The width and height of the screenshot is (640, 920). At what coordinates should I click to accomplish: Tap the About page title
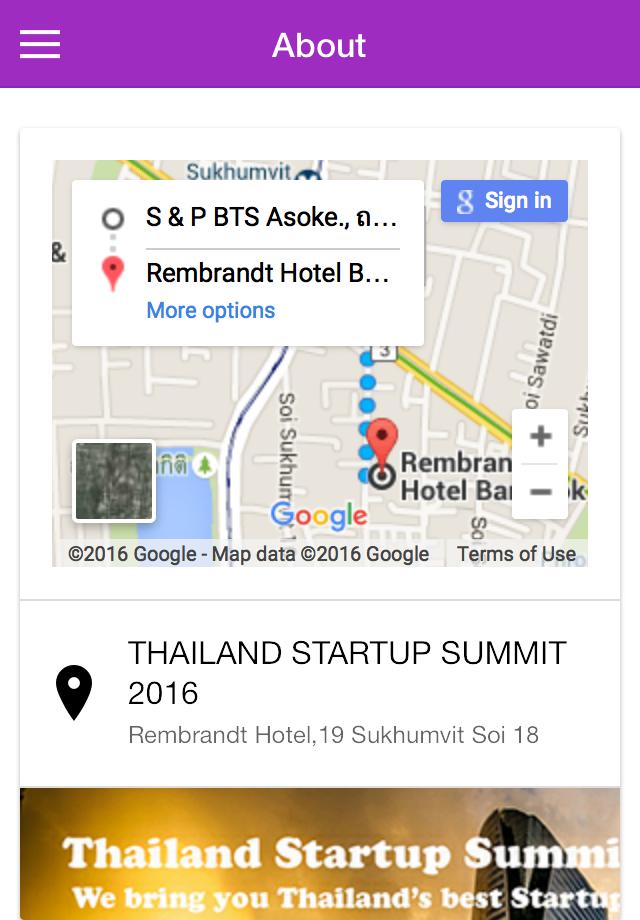(x=319, y=45)
